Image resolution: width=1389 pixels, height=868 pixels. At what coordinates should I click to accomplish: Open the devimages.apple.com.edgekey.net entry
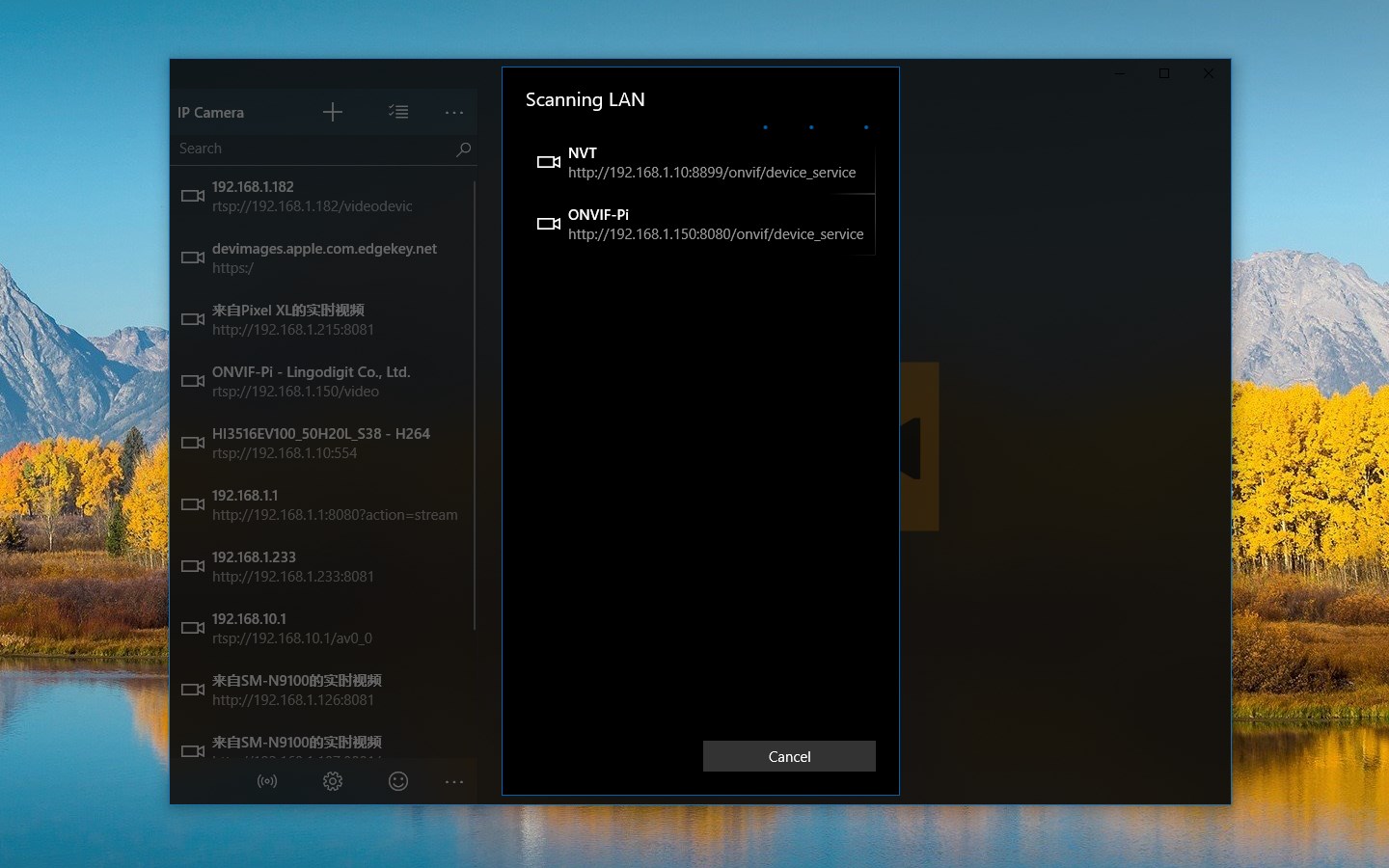(x=324, y=258)
